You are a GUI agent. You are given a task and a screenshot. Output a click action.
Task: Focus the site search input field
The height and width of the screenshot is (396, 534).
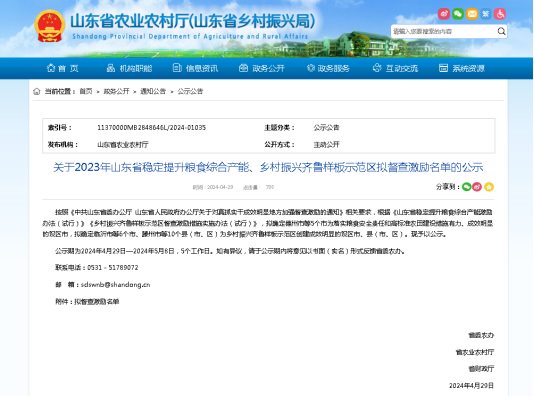coord(444,31)
